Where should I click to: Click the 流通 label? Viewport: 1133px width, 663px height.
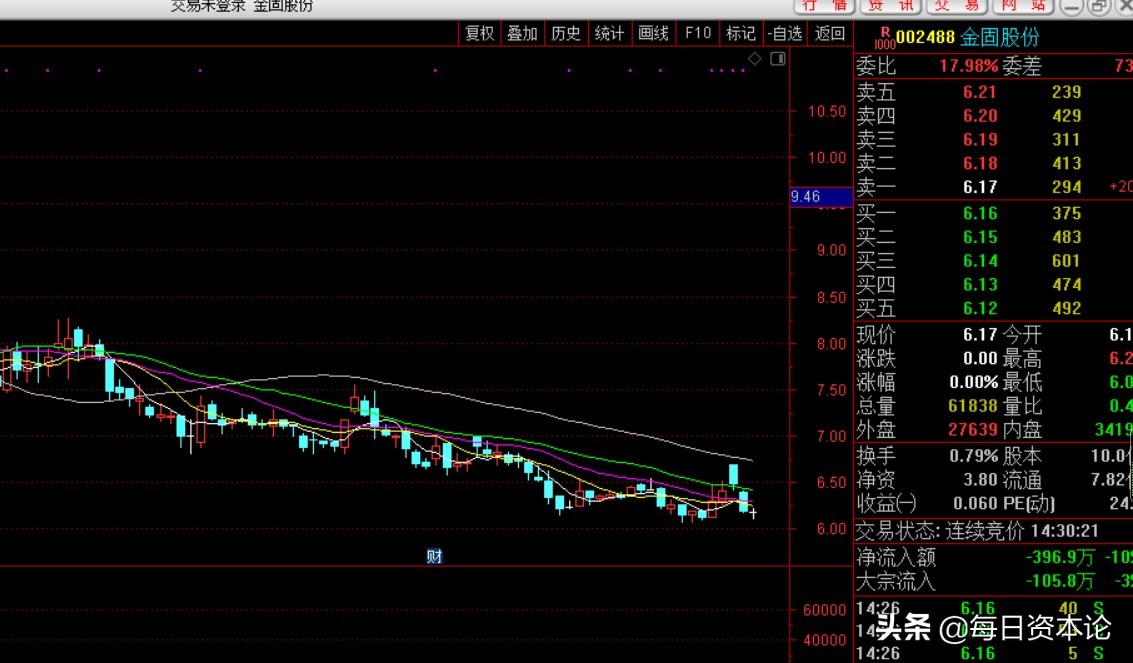(1022, 480)
